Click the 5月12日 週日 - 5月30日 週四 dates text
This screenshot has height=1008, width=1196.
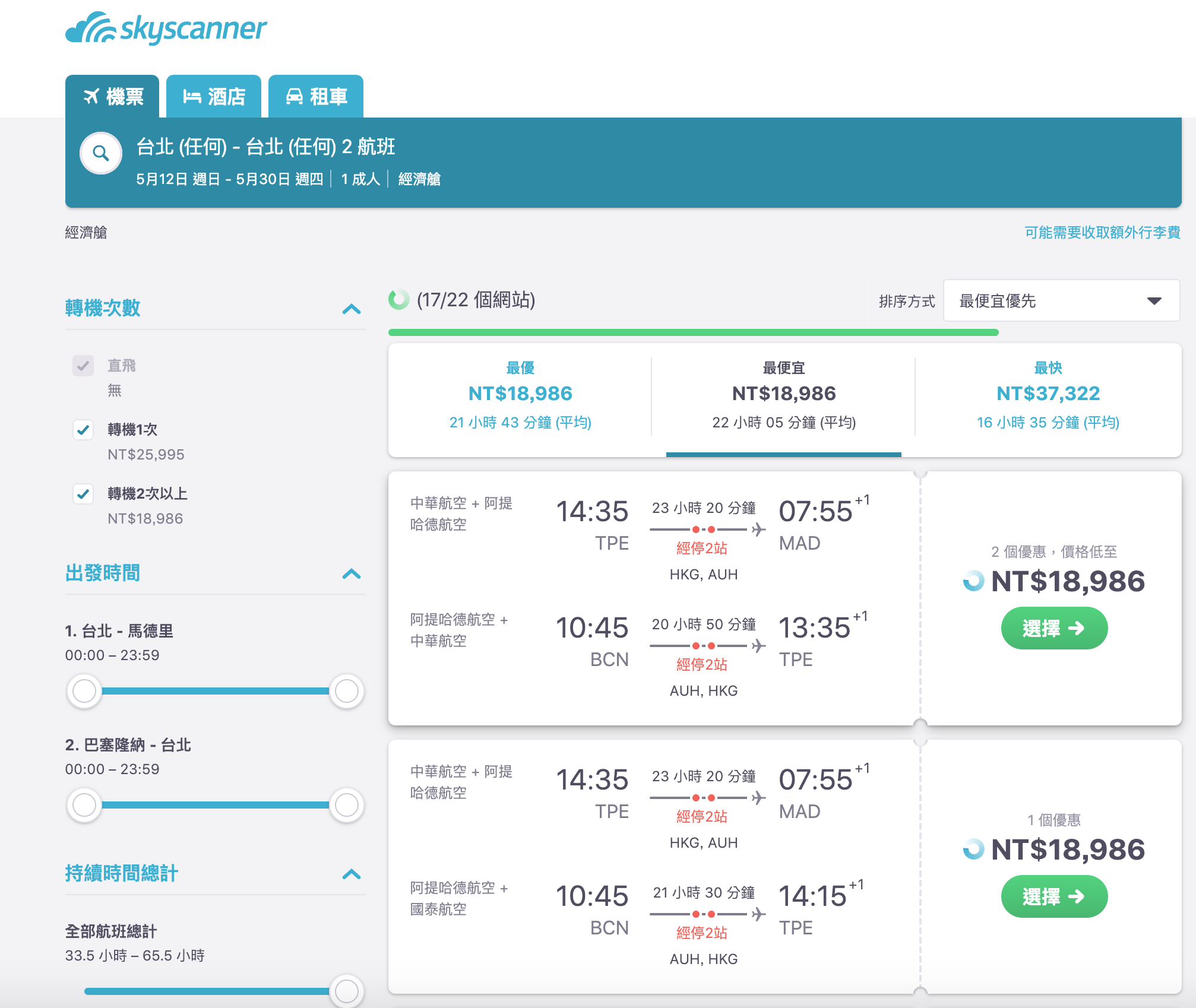(230, 179)
